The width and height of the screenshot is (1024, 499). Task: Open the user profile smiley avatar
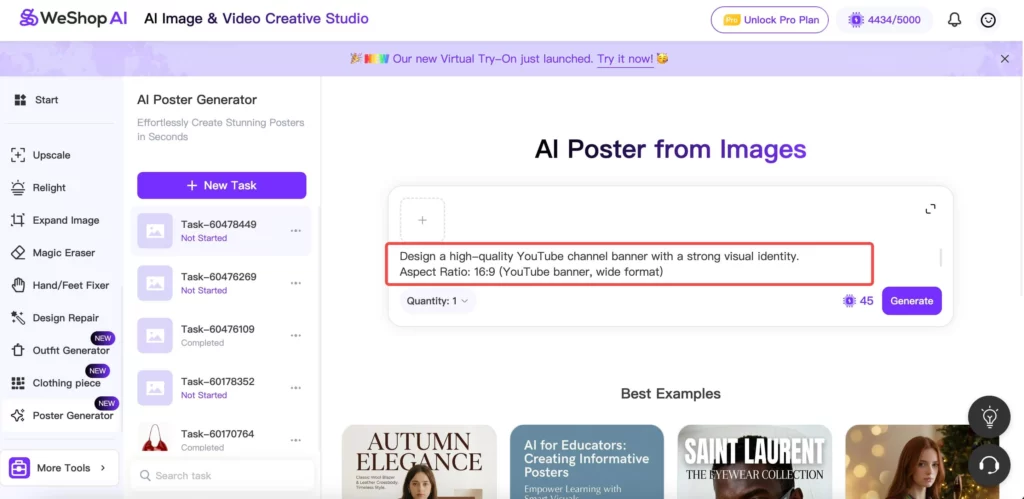pyautogui.click(x=989, y=20)
